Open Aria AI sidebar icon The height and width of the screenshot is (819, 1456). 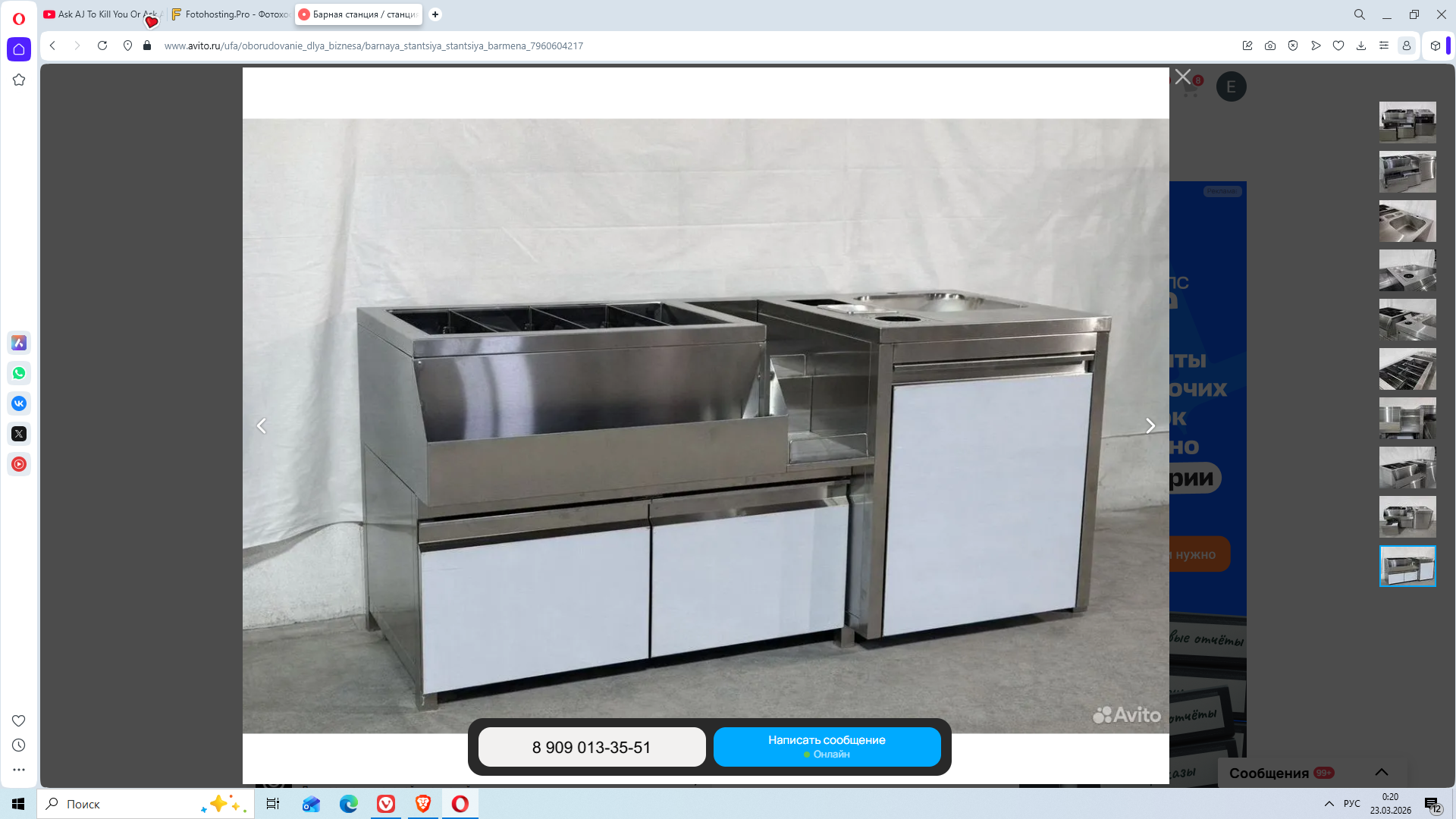[x=19, y=343]
